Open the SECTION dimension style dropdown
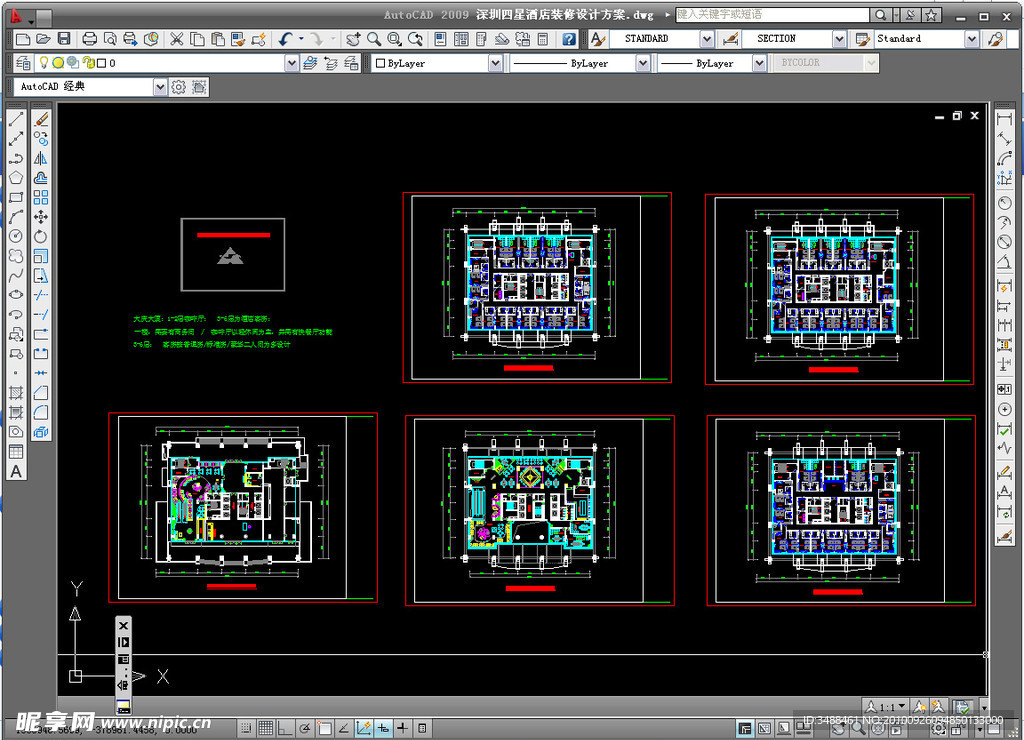This screenshot has height=740, width=1024. click(x=839, y=39)
